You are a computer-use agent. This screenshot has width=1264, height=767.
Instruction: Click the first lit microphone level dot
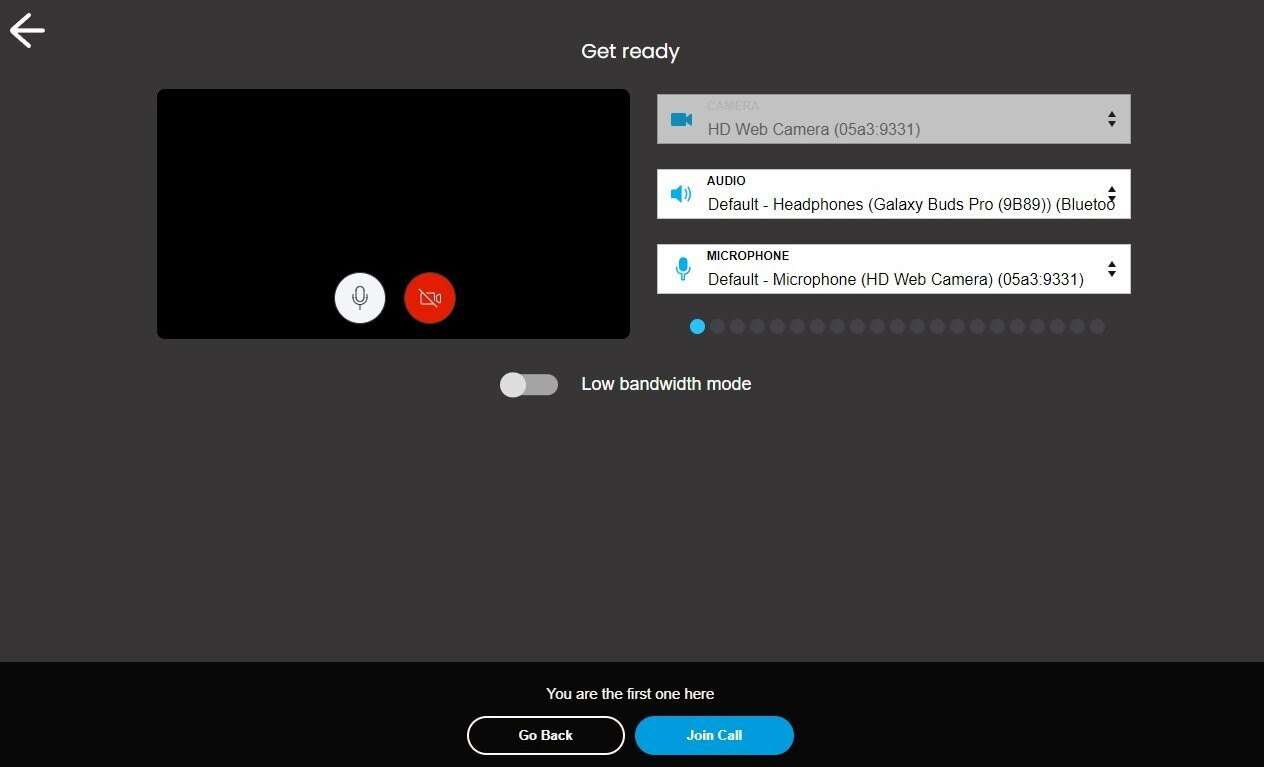point(698,326)
